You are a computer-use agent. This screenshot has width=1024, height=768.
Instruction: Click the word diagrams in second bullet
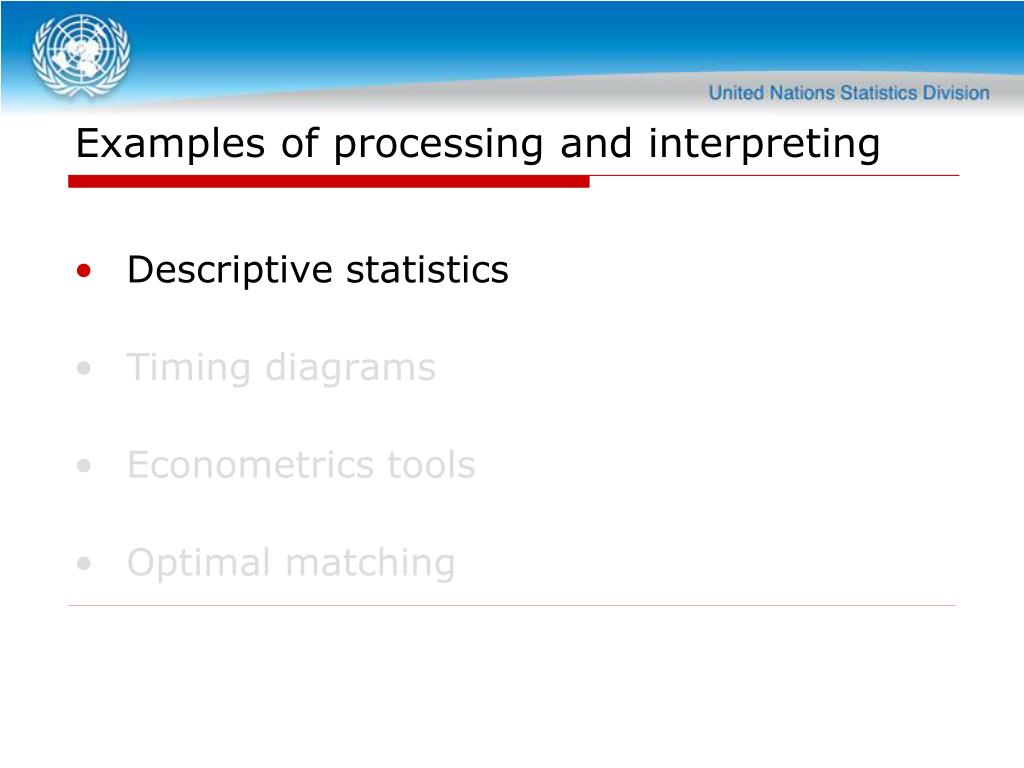(x=350, y=368)
